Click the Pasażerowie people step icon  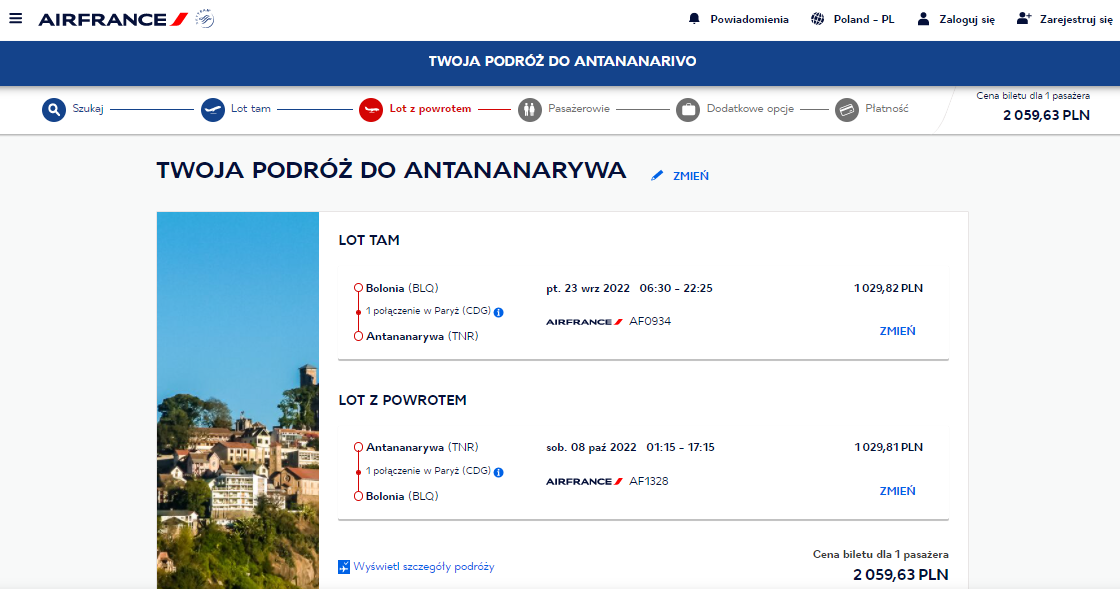click(x=529, y=110)
